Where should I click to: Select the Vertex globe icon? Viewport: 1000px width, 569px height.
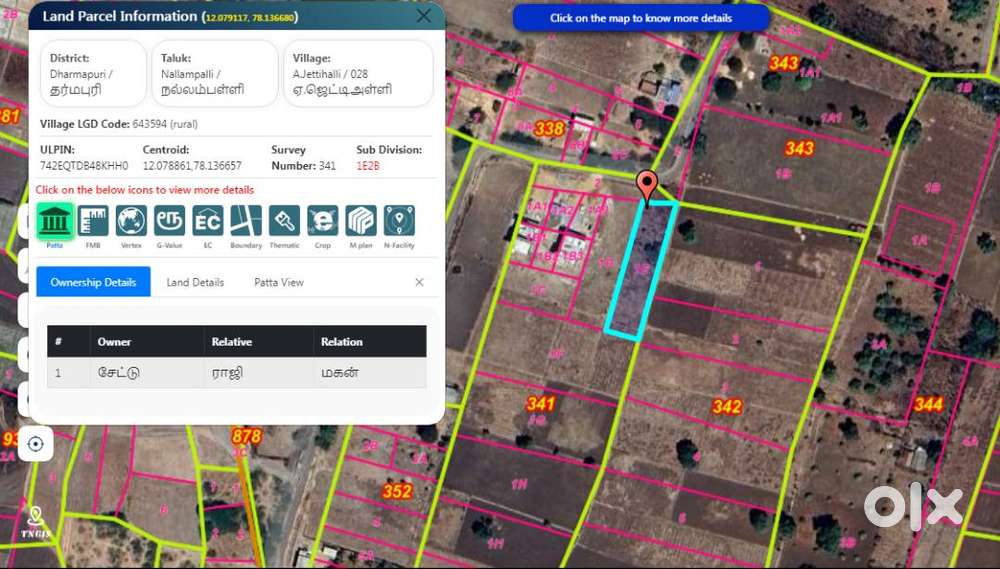(x=131, y=221)
